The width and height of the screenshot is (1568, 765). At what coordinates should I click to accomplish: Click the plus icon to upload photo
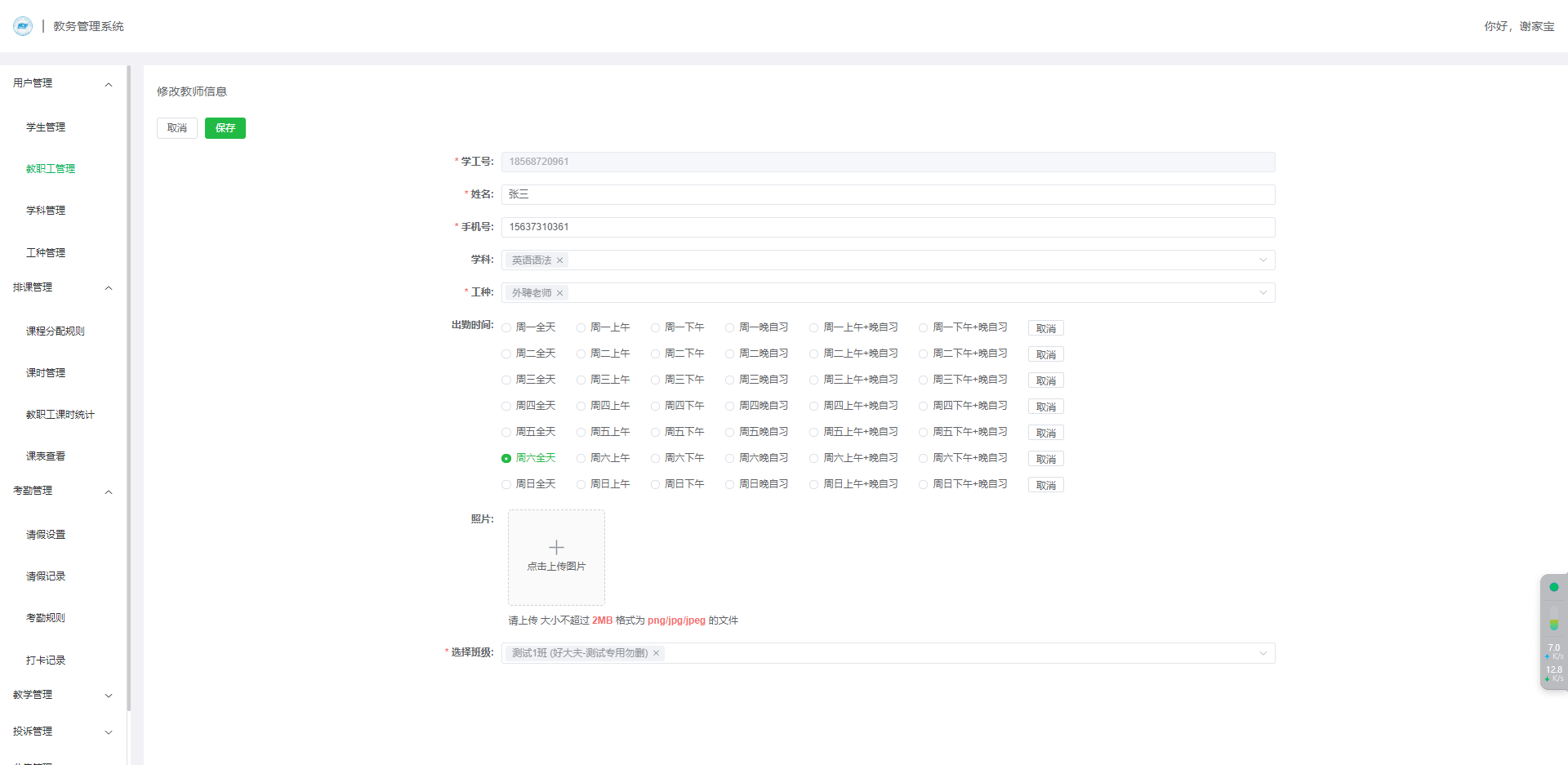(556, 547)
